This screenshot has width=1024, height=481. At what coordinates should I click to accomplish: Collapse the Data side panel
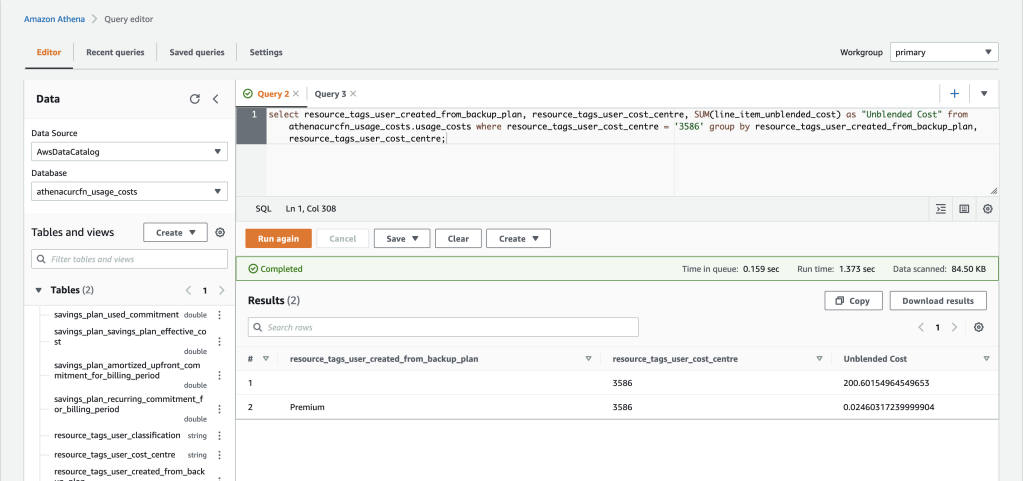pyautogui.click(x=216, y=99)
